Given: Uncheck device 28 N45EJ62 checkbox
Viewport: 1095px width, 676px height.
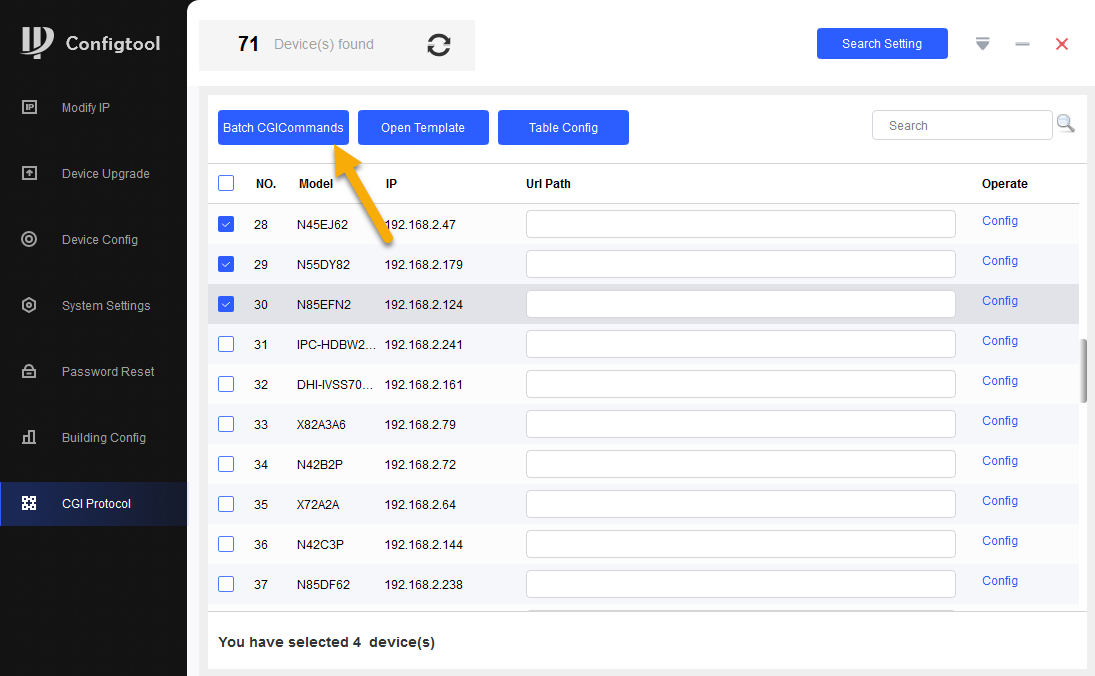Looking at the screenshot, I should tap(226, 224).
